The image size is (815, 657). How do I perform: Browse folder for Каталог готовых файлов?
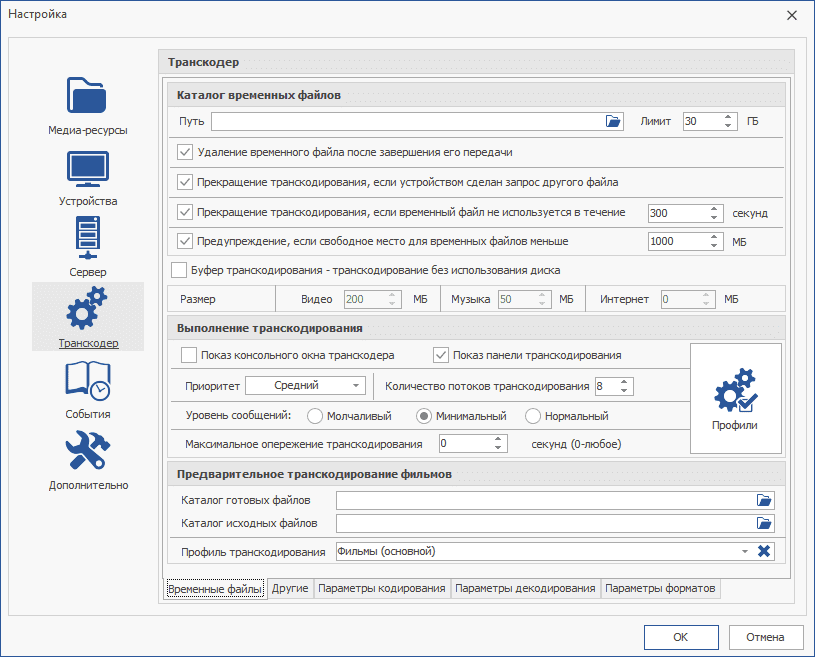point(764,500)
